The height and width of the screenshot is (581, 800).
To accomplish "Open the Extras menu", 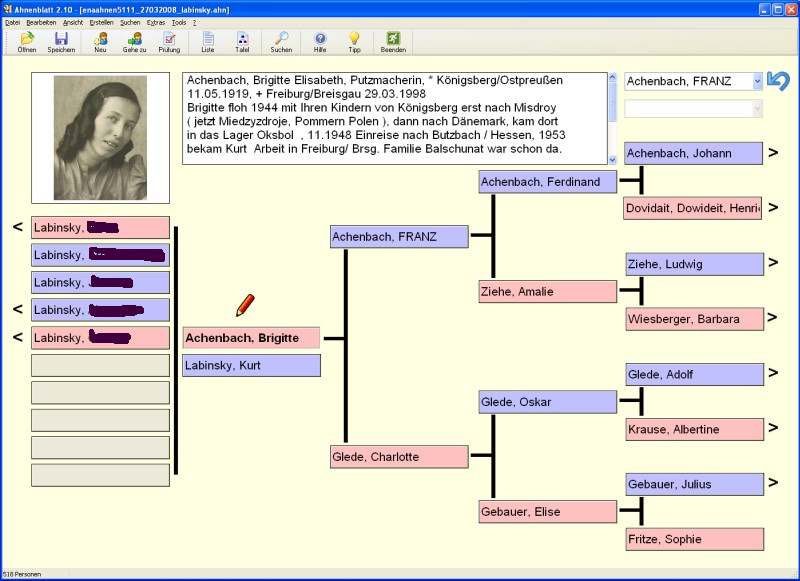I will click(x=155, y=21).
